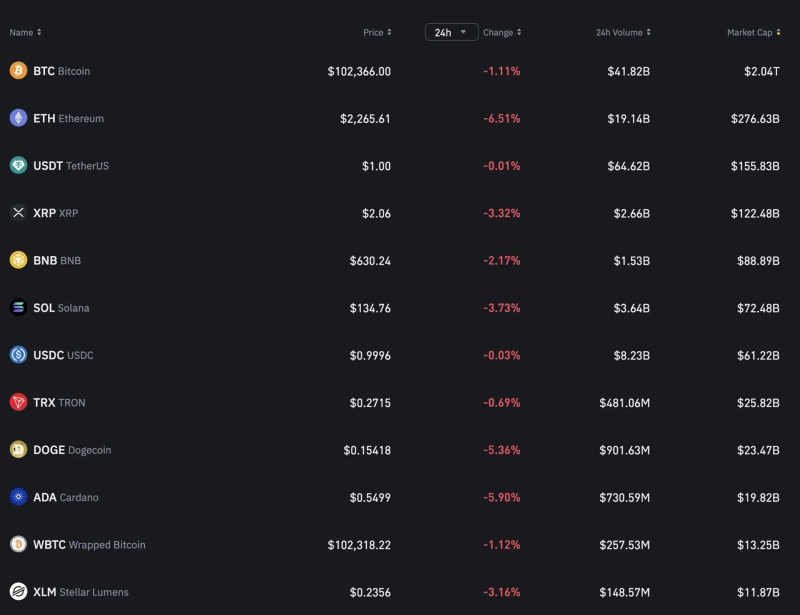Sort by Market Cap column header
The width and height of the screenshot is (800, 615).
point(752,32)
